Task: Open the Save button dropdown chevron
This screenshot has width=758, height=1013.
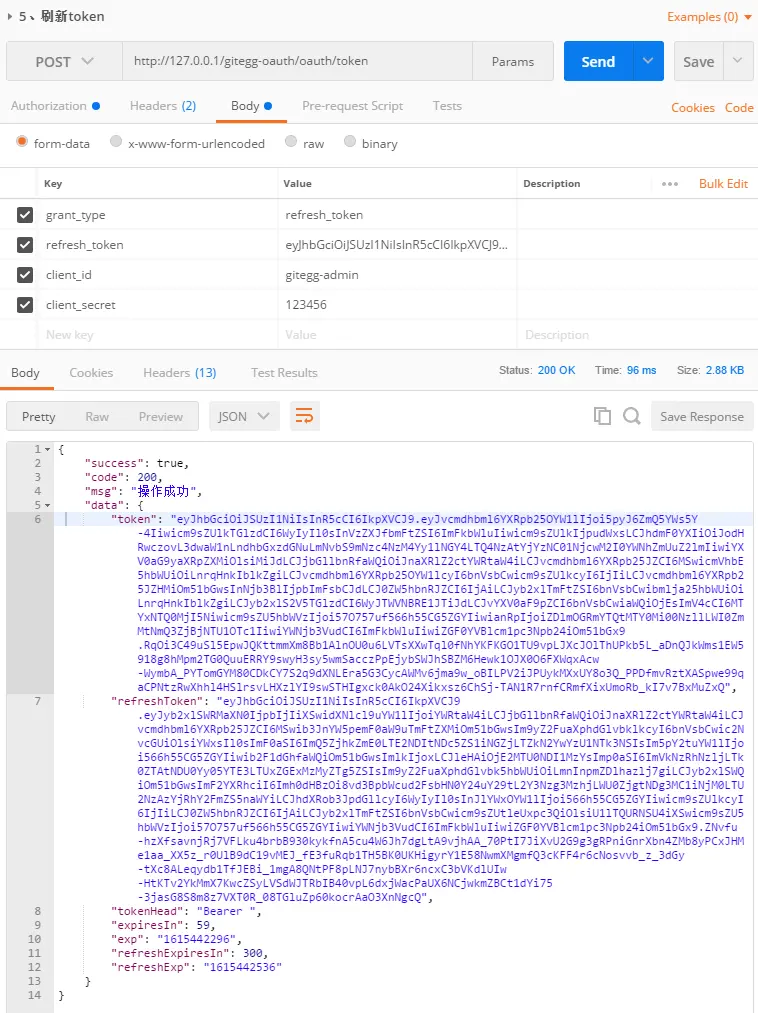Action: tap(737, 61)
